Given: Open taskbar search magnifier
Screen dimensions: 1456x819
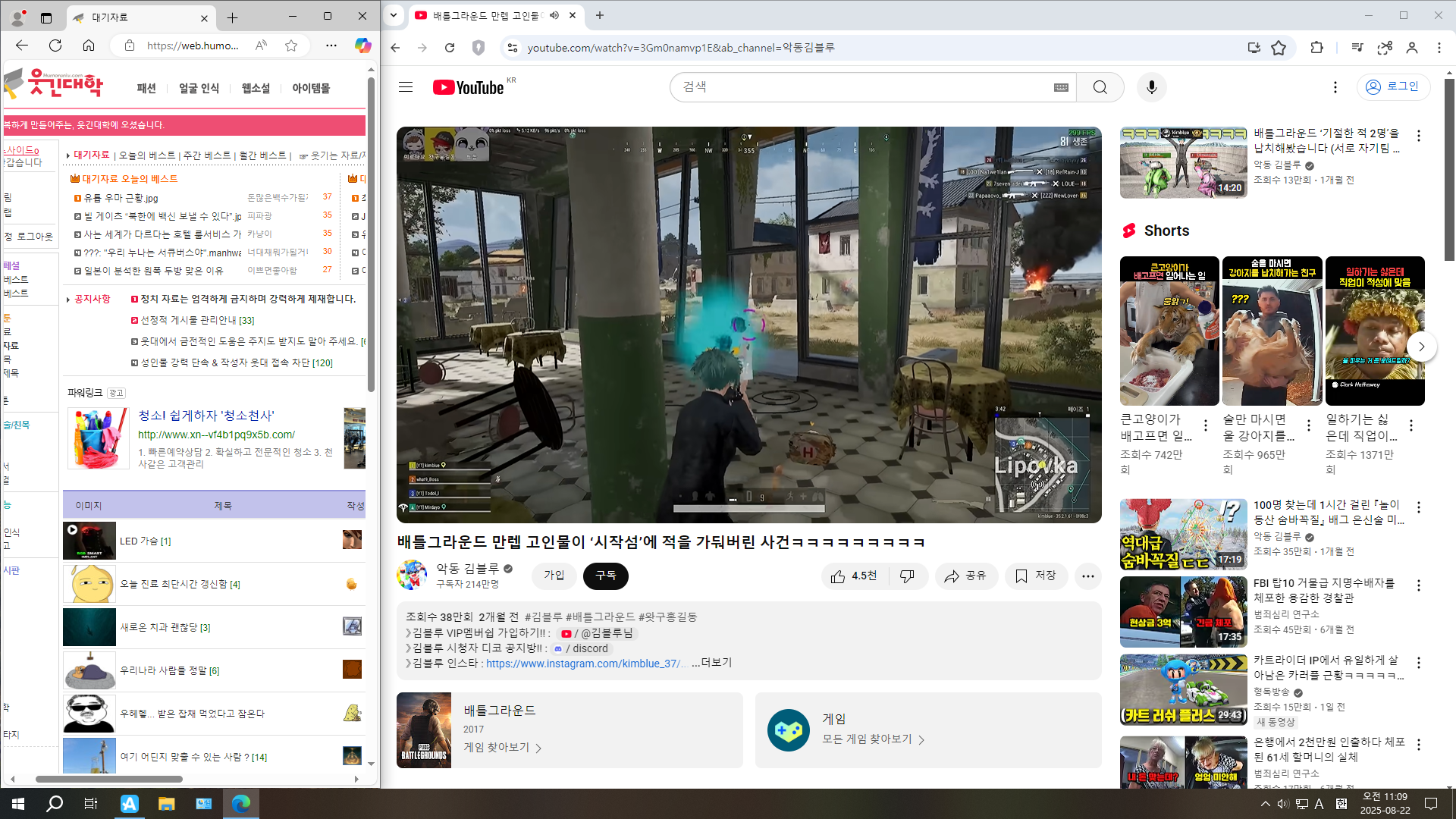Looking at the screenshot, I should (55, 804).
